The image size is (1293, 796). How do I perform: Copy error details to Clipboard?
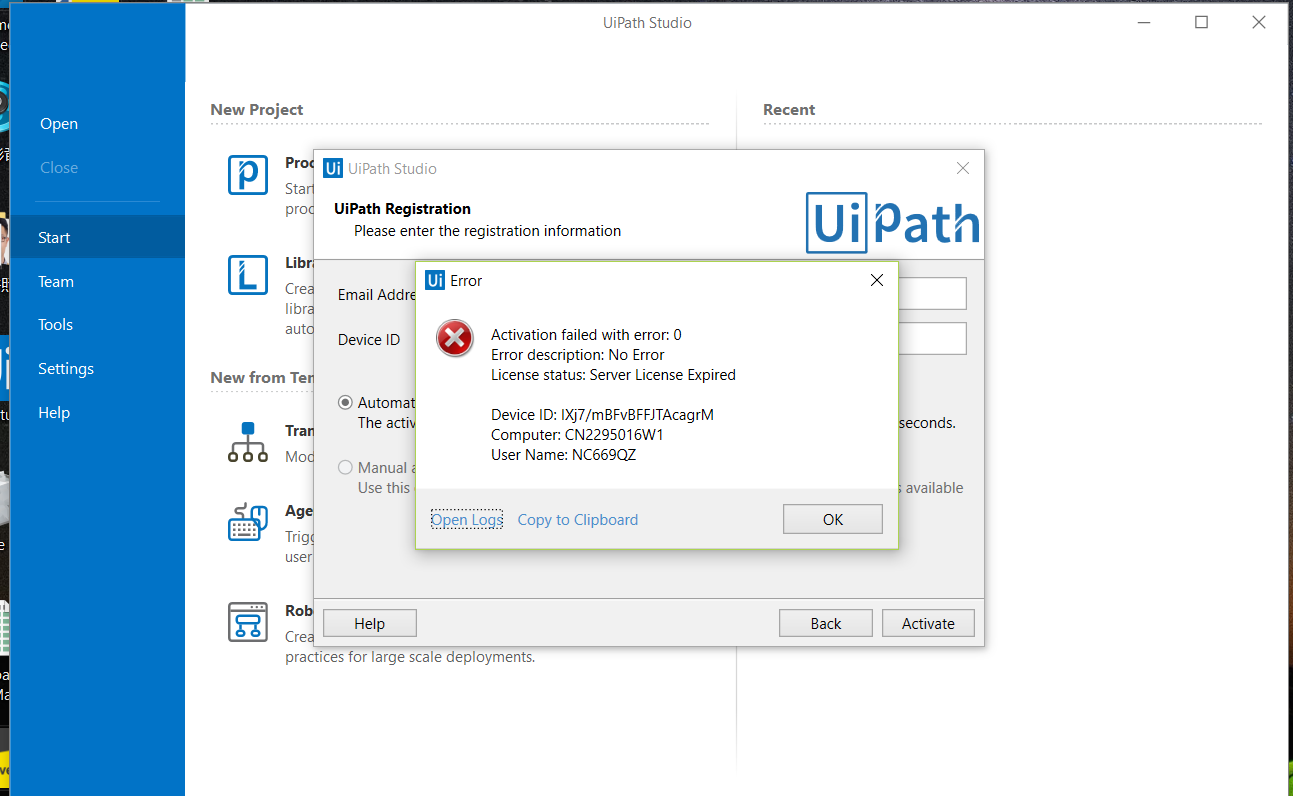click(x=577, y=519)
